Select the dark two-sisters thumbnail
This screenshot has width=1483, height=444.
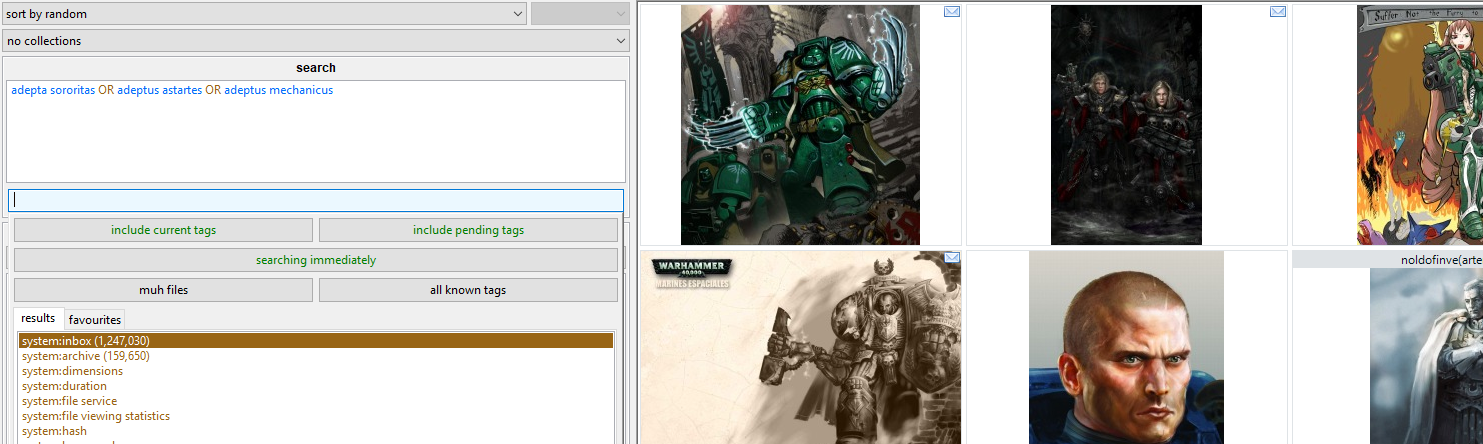[x=1126, y=125]
